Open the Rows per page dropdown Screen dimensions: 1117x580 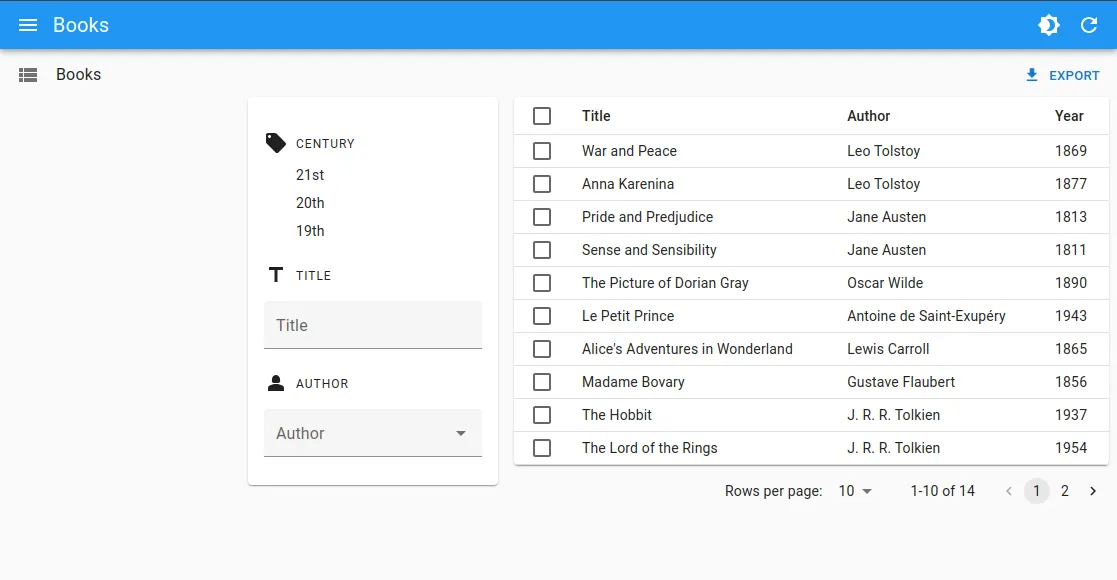(853, 491)
